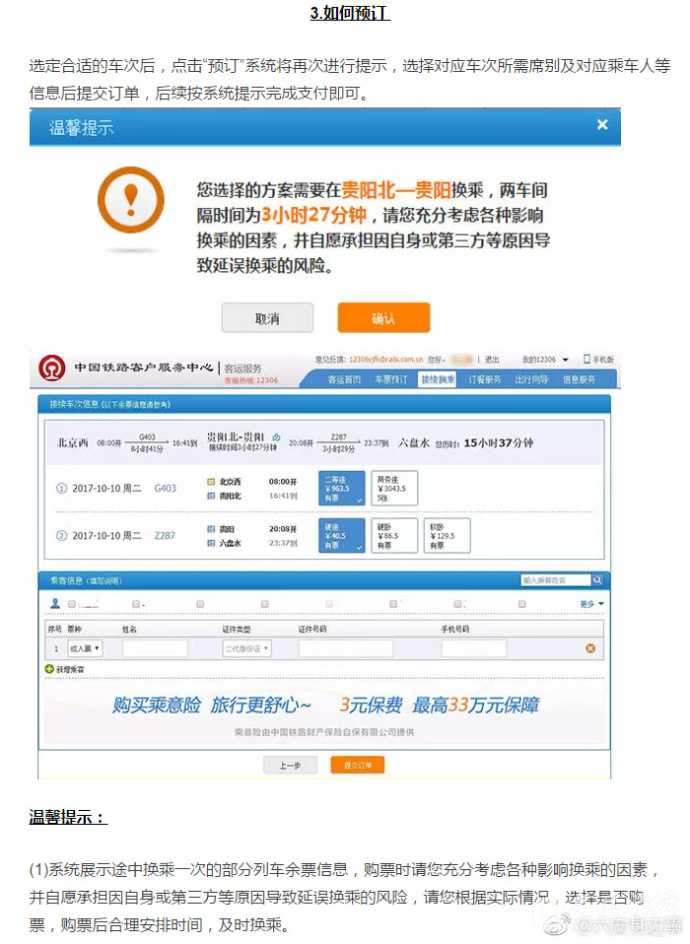The height and width of the screenshot is (944, 690).
Task: Click the green plus 新增乘客 icon
Action: 50,668
